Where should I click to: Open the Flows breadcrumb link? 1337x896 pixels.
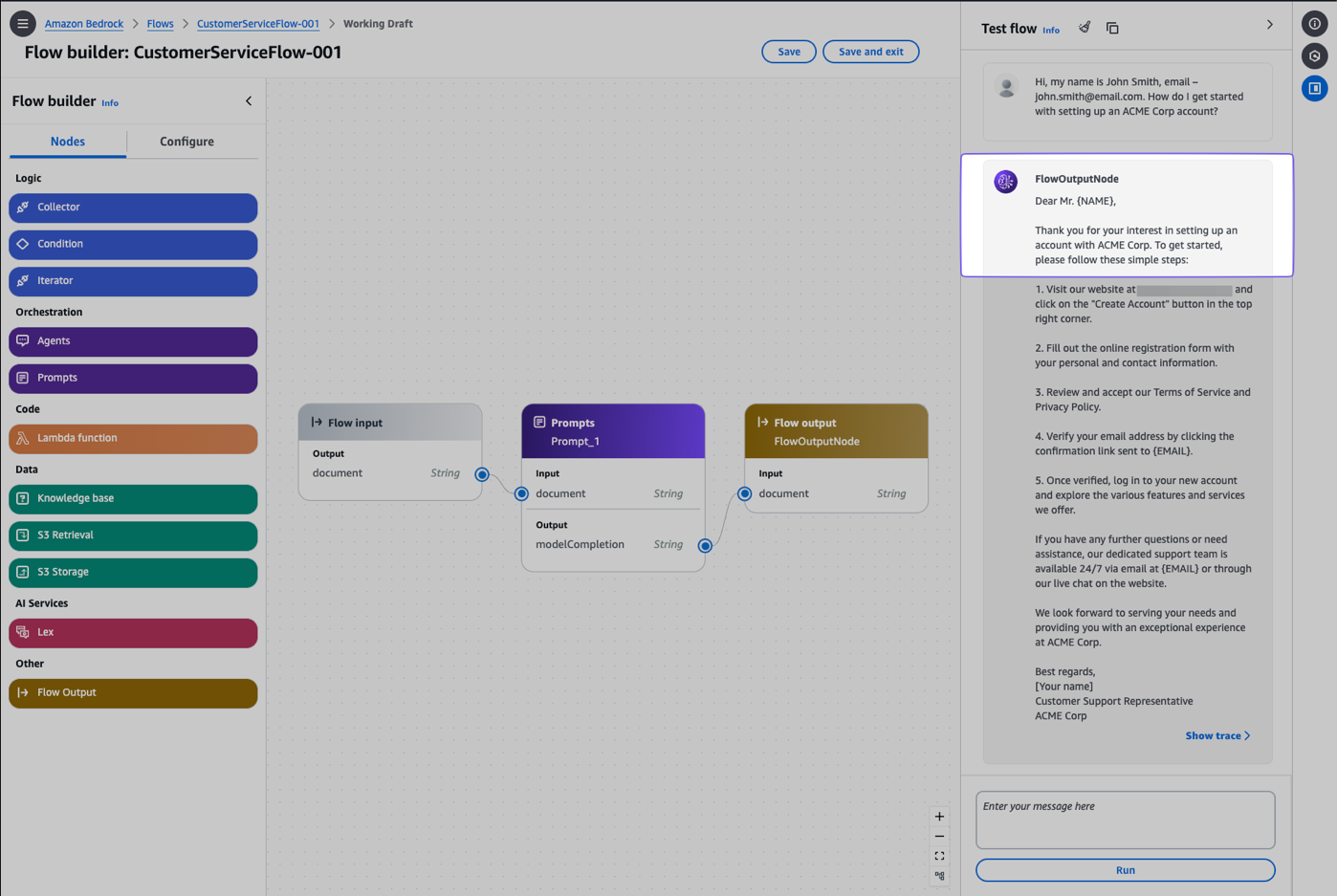[x=160, y=24]
